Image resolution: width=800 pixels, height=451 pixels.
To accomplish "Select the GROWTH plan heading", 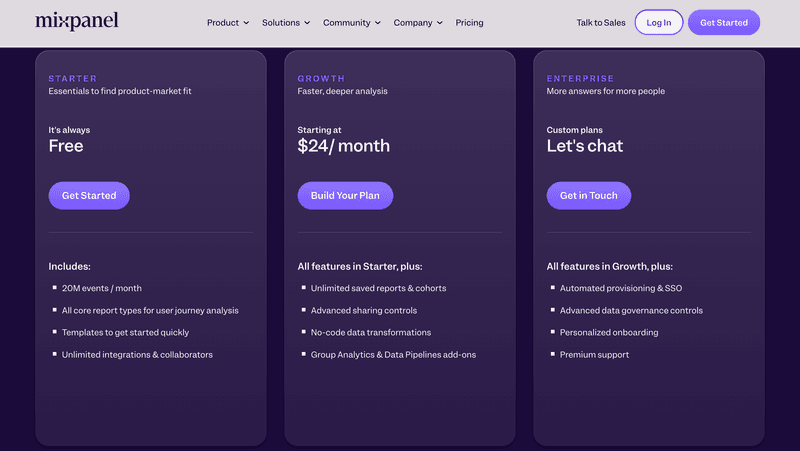I will (321, 79).
